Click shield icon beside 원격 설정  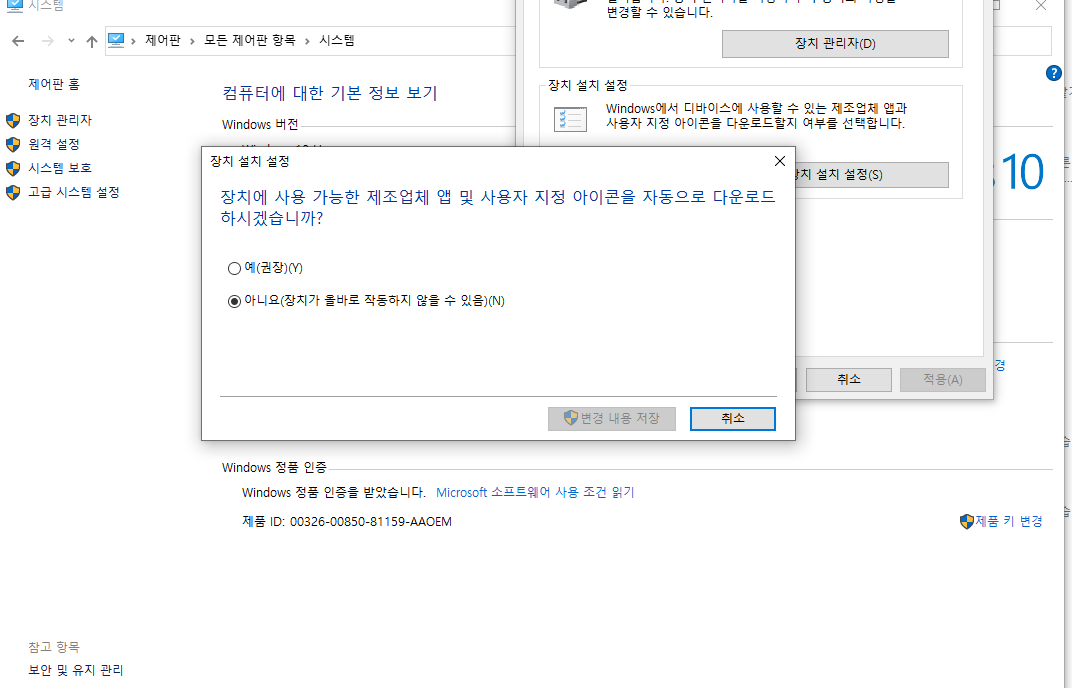click(x=13, y=145)
